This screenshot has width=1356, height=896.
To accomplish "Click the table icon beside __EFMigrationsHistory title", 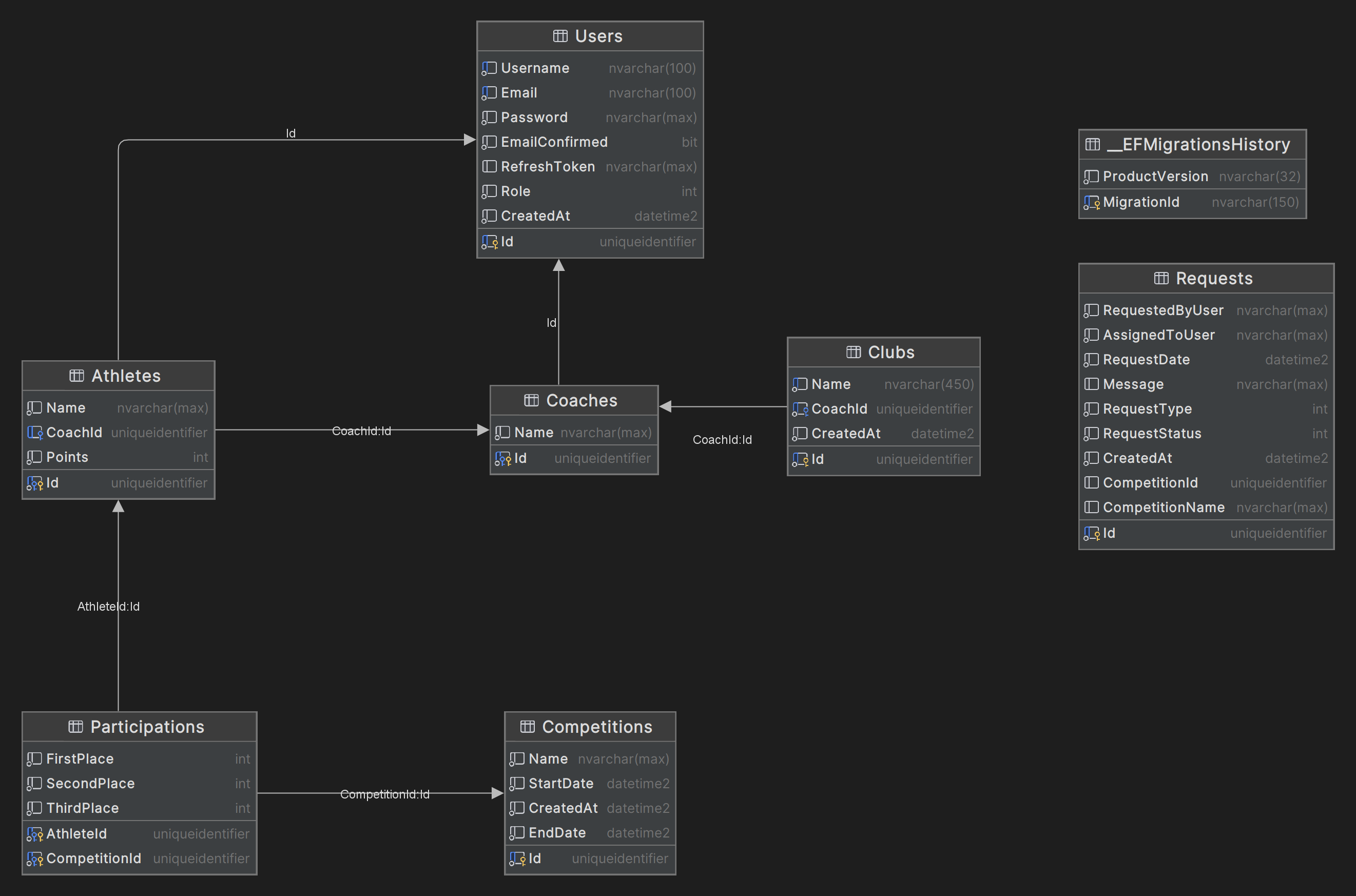I will click(1092, 144).
